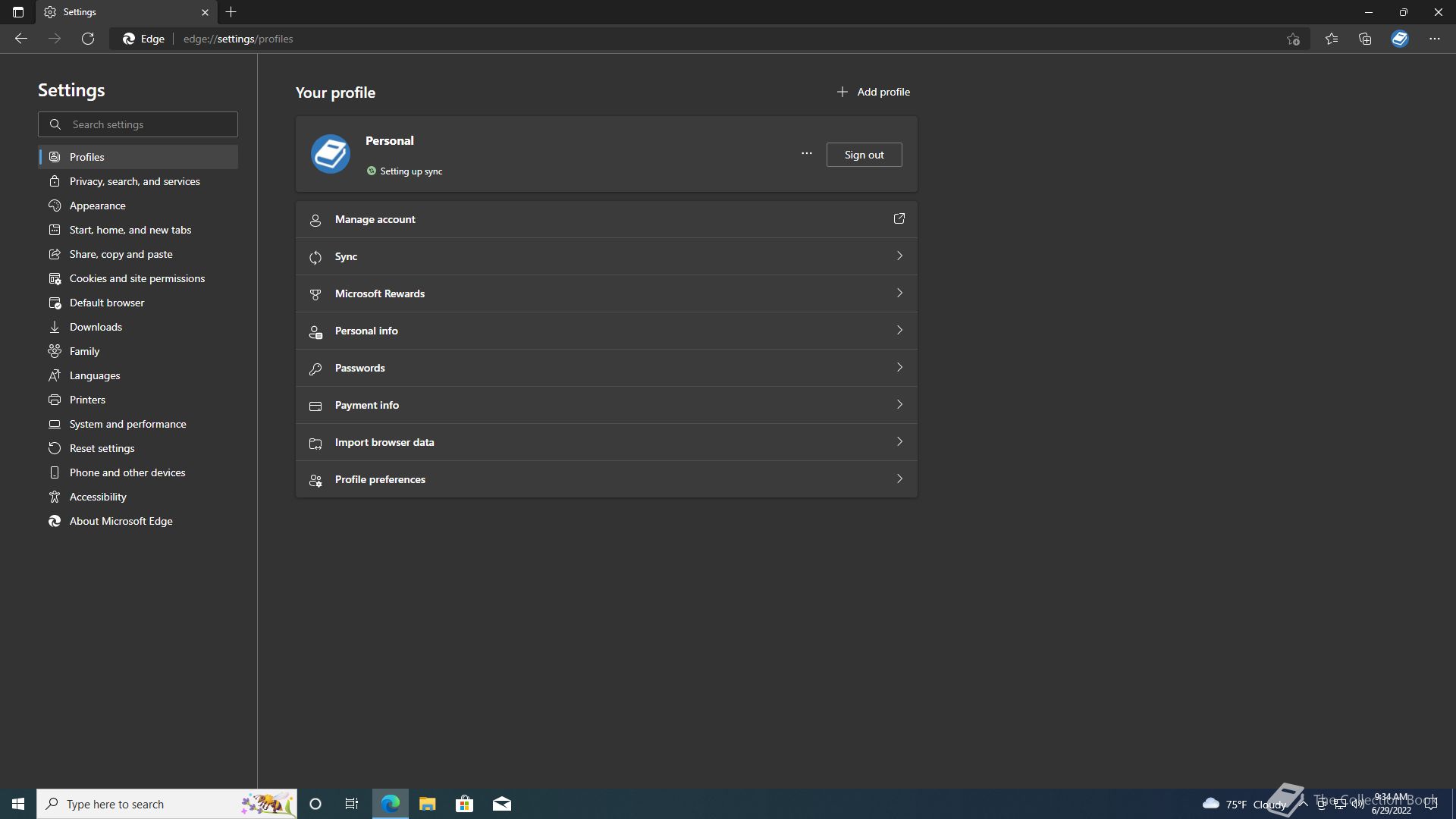Open the tab actions menu icon

click(x=18, y=12)
